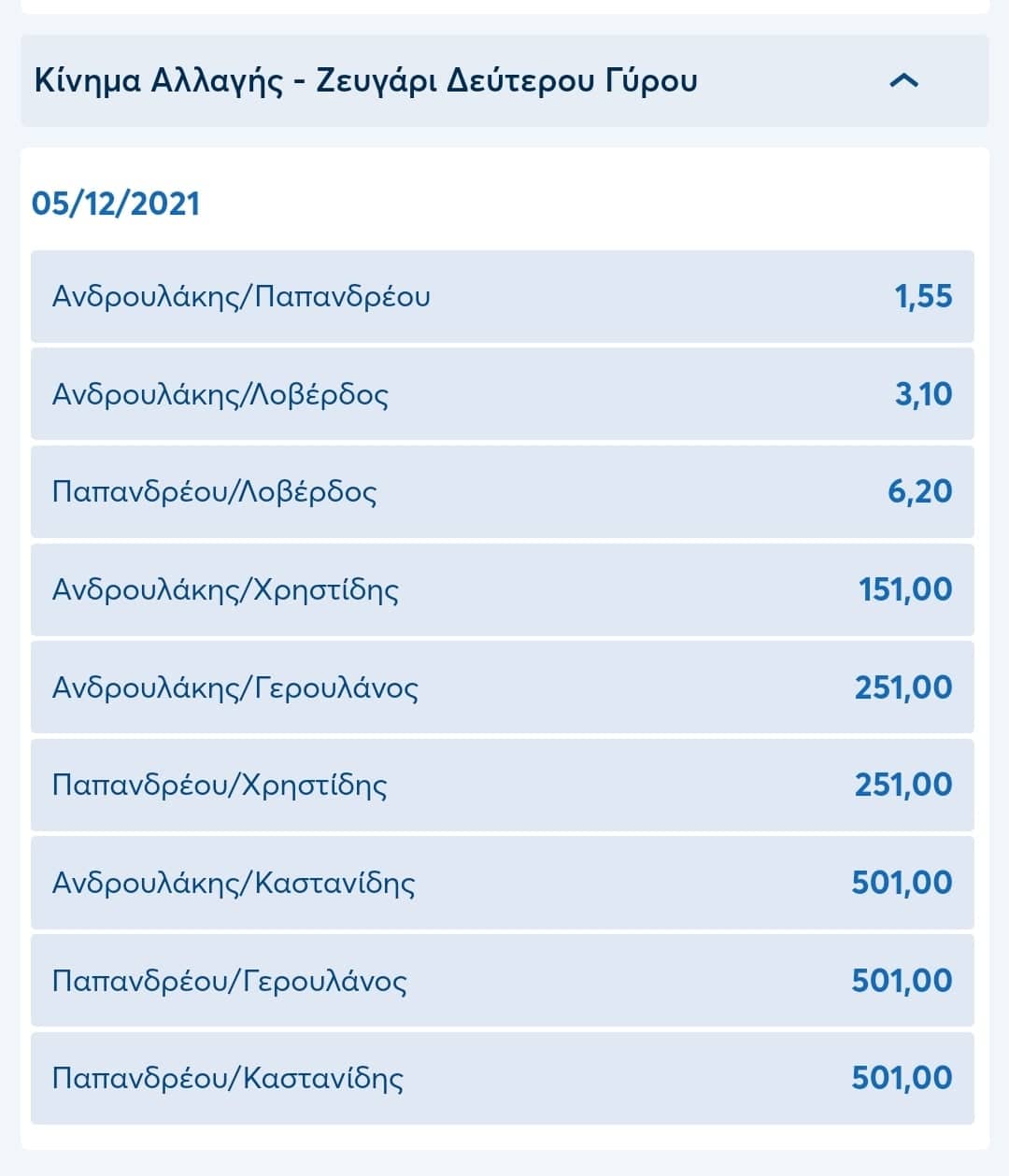Select Ανδρουλάκης/Χρηστίδης bet row
The width and height of the screenshot is (1009, 1176).
(503, 589)
